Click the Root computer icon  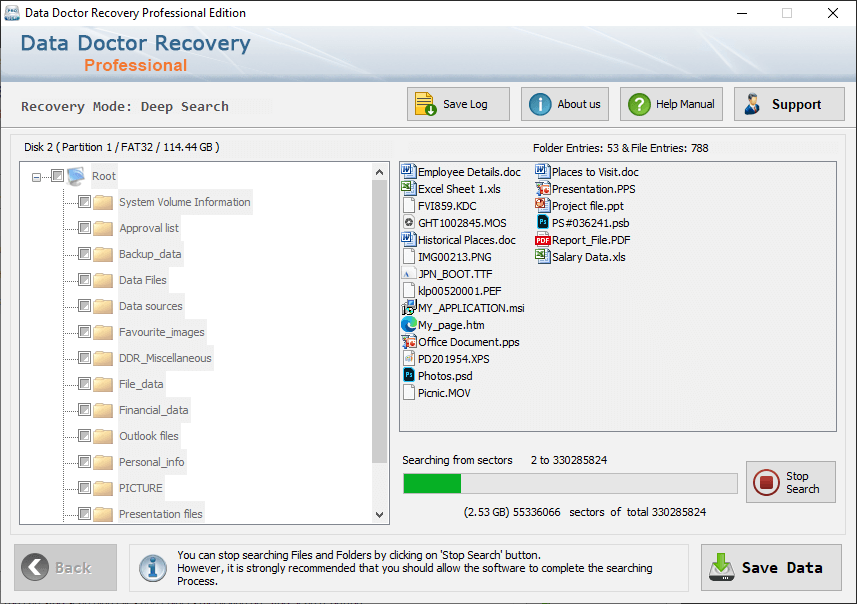point(76,176)
